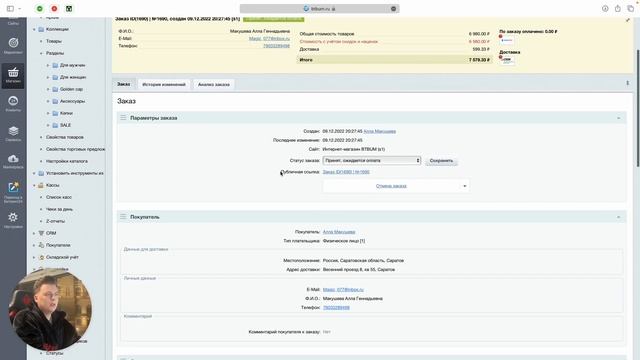Click the Итого total row
This screenshot has height=360, width=640.
[x=394, y=60]
